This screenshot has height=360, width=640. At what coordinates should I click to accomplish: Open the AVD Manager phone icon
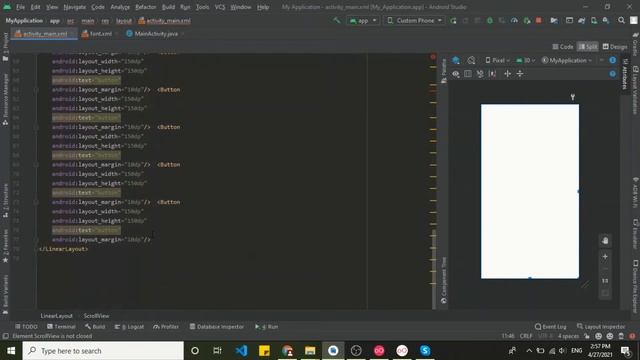coord(594,20)
